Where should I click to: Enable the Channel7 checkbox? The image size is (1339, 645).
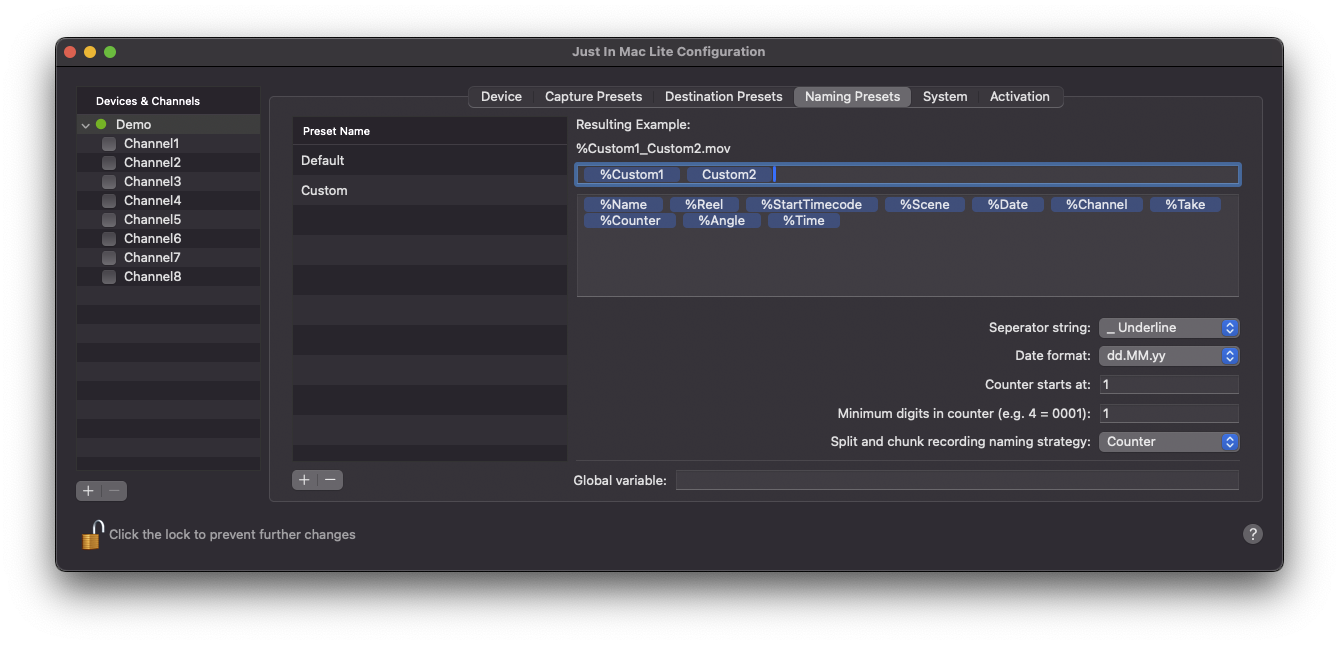(x=109, y=258)
